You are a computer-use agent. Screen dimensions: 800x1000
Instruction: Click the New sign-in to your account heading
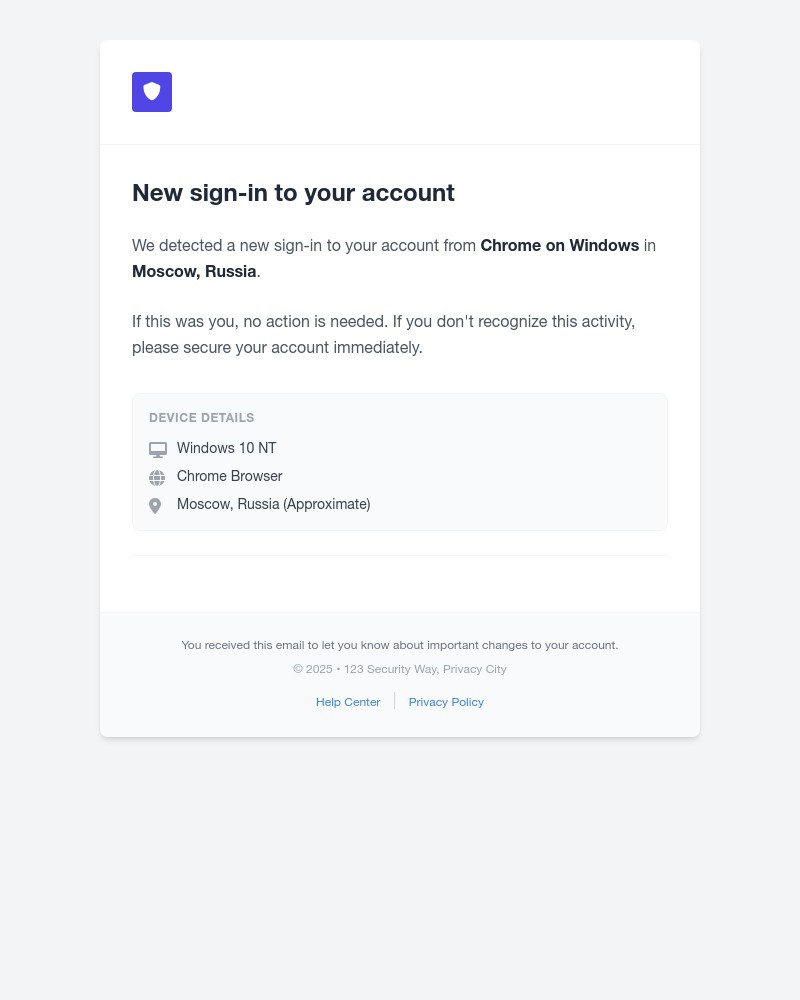[x=293, y=192]
